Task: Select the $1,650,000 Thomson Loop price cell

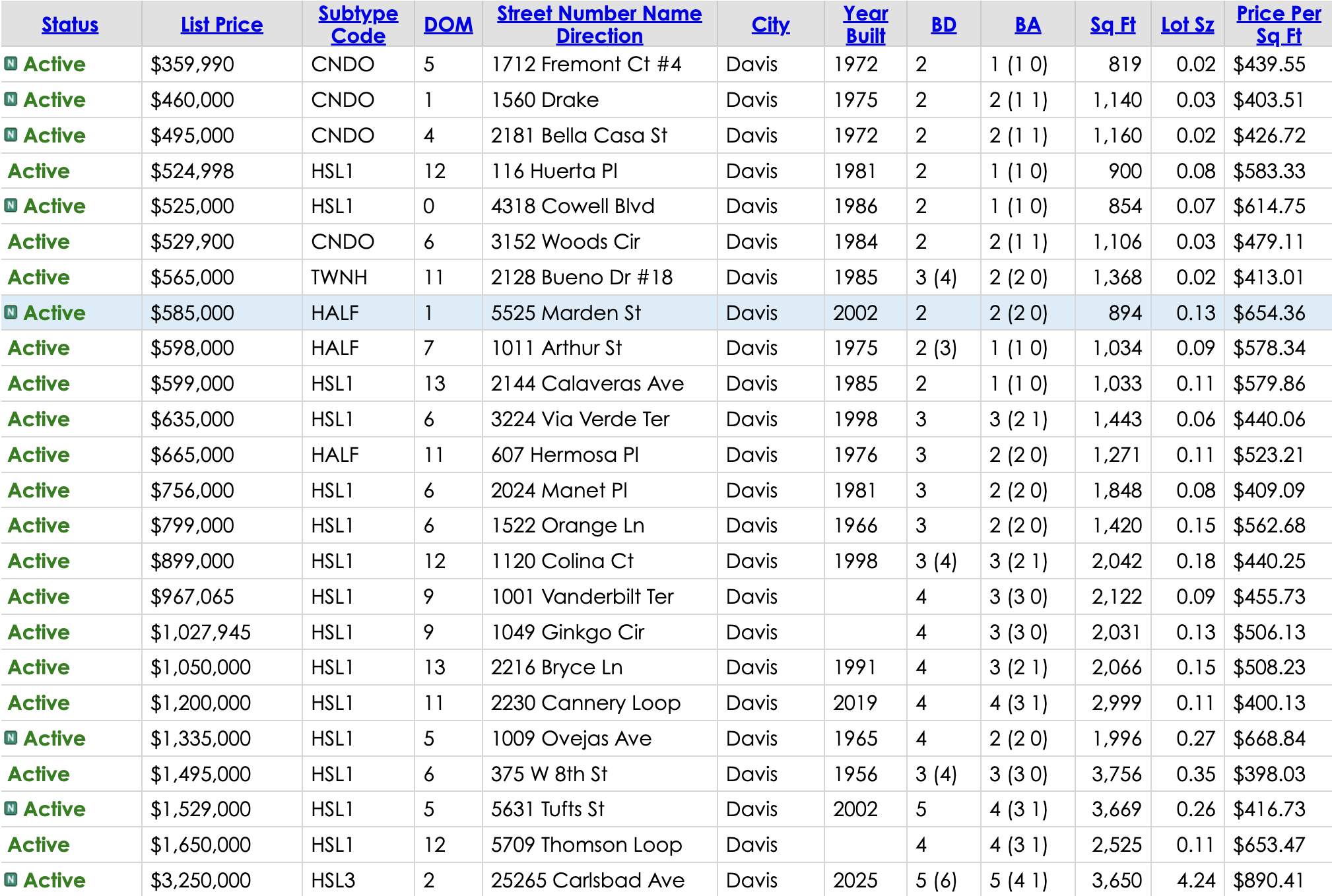Action: 201,845
